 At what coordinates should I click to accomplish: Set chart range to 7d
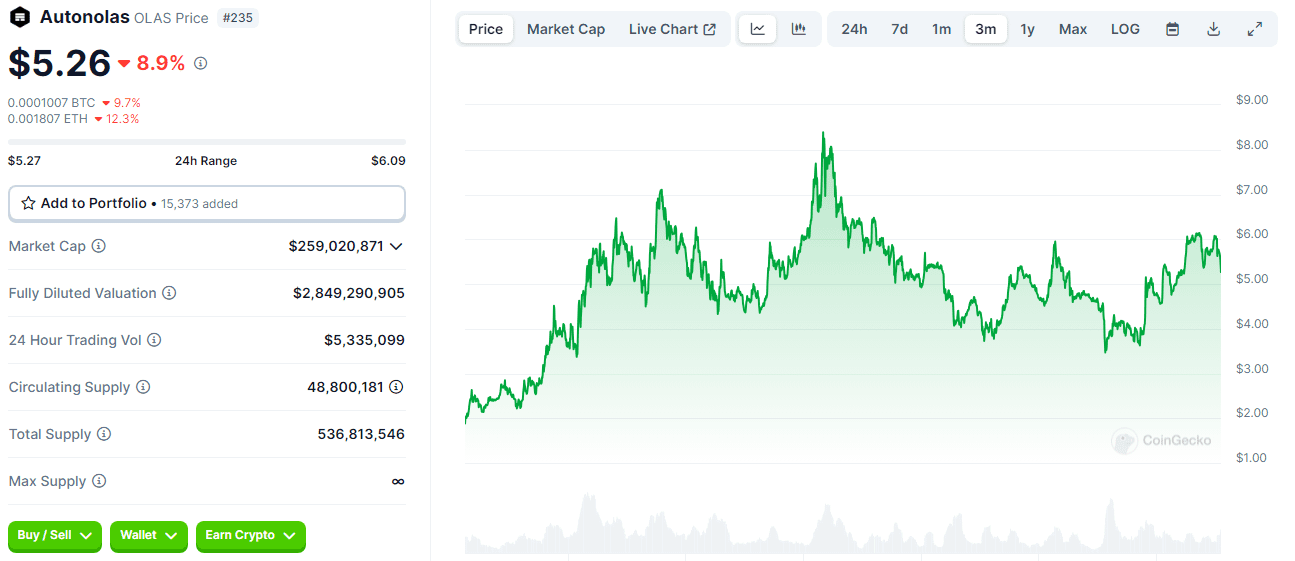900,29
